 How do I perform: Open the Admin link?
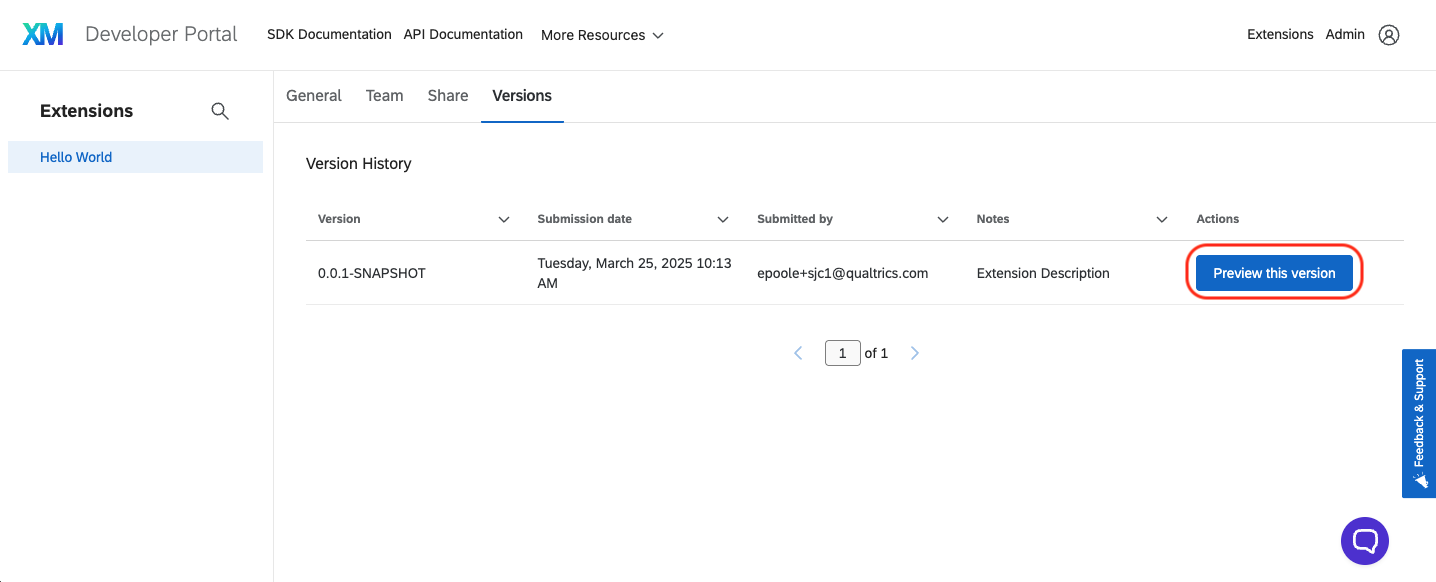[x=1345, y=34]
